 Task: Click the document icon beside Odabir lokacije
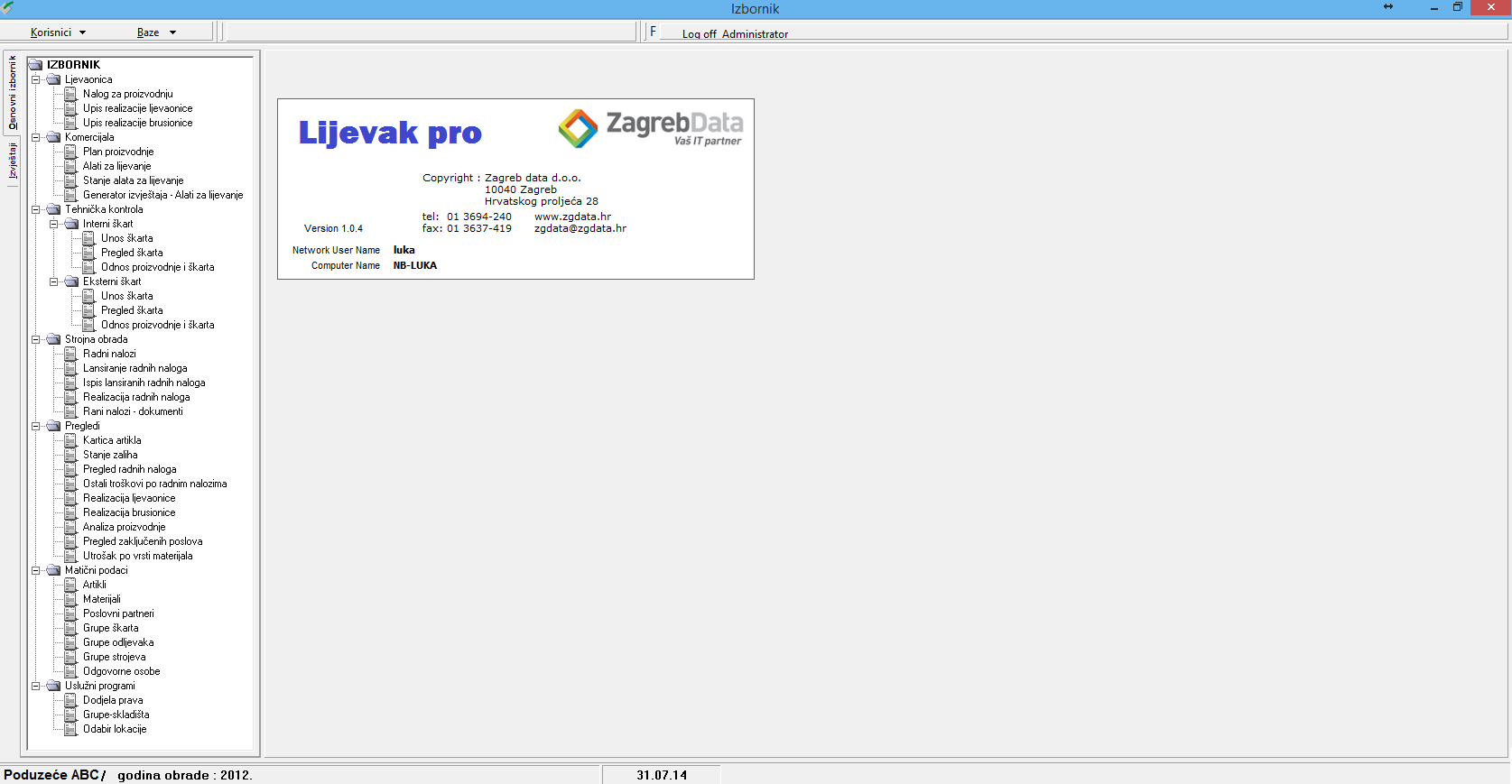71,729
